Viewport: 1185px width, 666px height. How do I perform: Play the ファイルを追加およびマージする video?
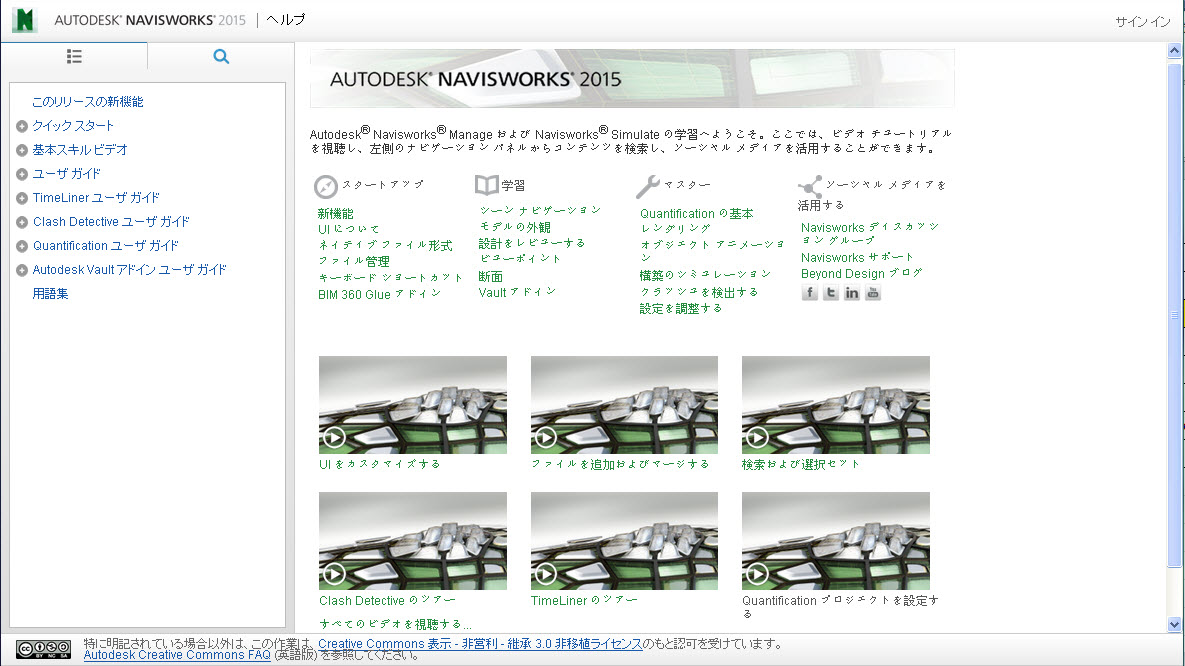coord(624,404)
